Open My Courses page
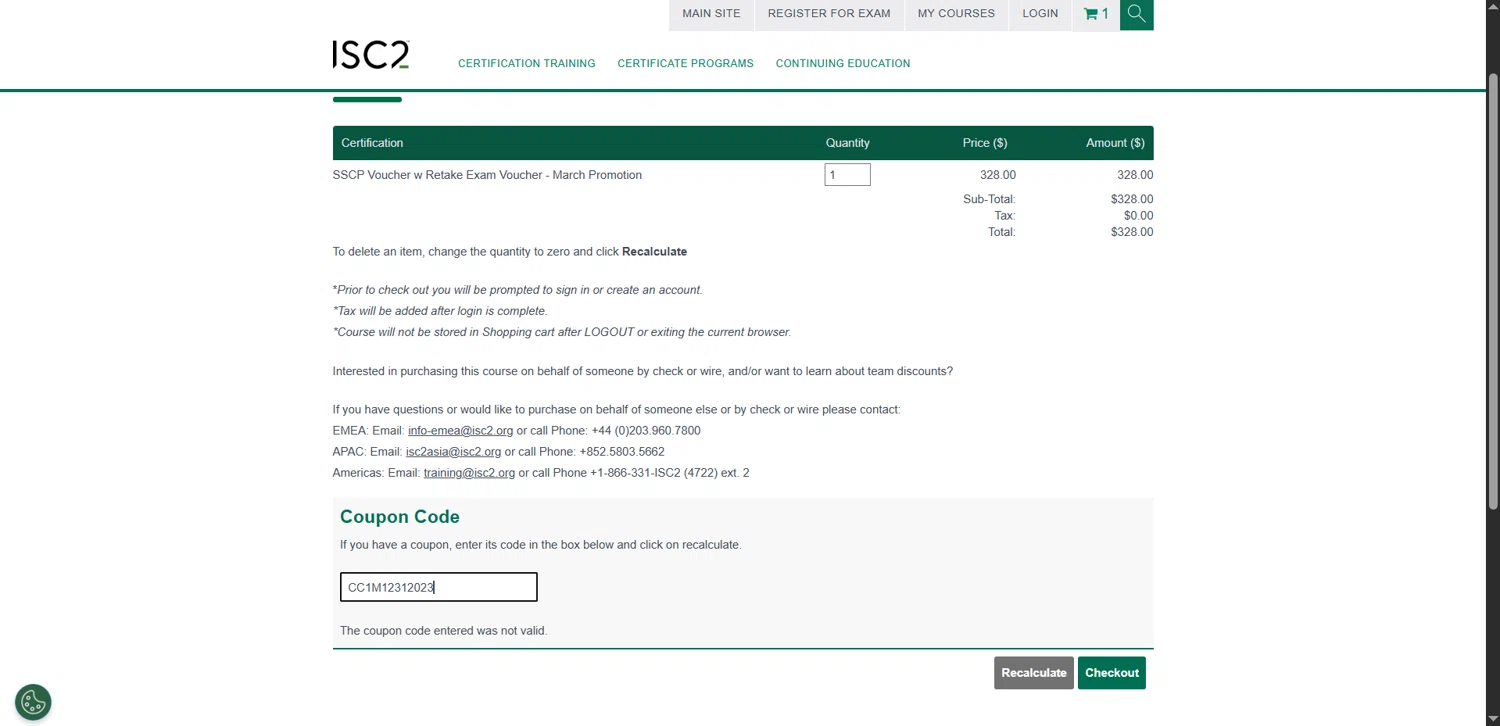The height and width of the screenshot is (726, 1500). [956, 14]
